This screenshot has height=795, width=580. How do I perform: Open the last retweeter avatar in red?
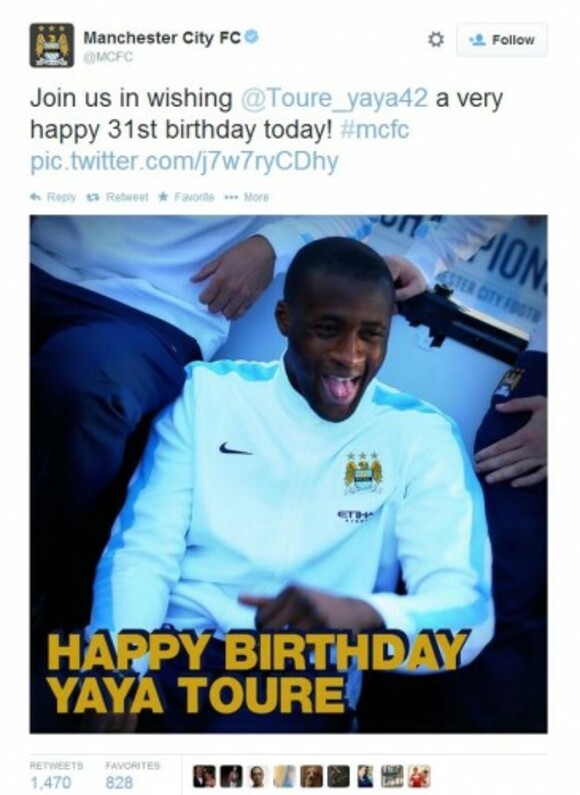coord(420,777)
